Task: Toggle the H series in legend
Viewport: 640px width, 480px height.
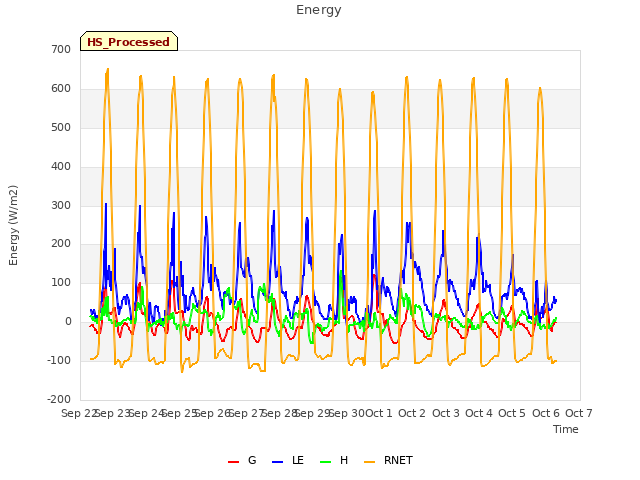Action: pos(334,460)
